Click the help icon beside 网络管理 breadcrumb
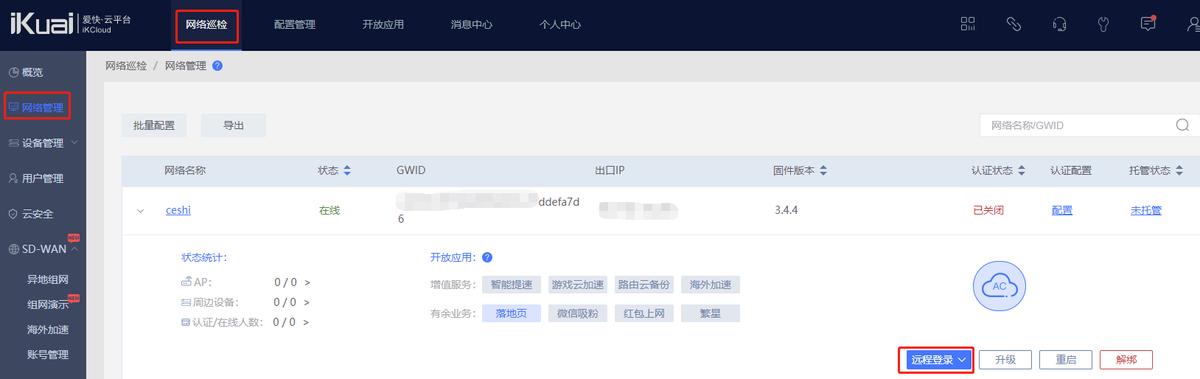Screen dimensions: 1200x379 [217, 66]
